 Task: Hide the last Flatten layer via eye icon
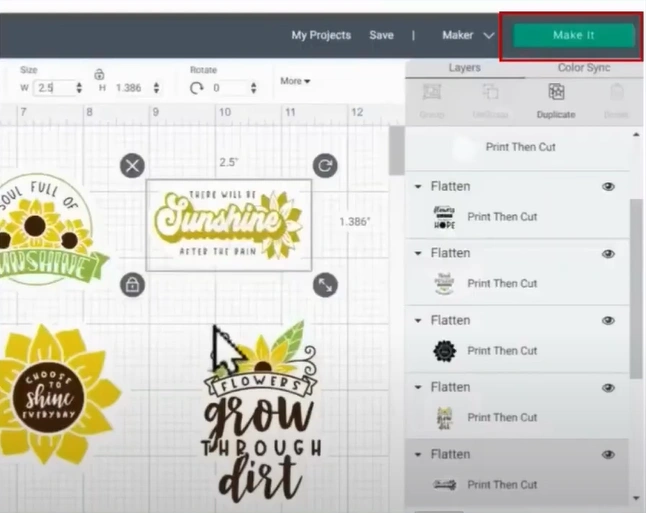tap(608, 455)
